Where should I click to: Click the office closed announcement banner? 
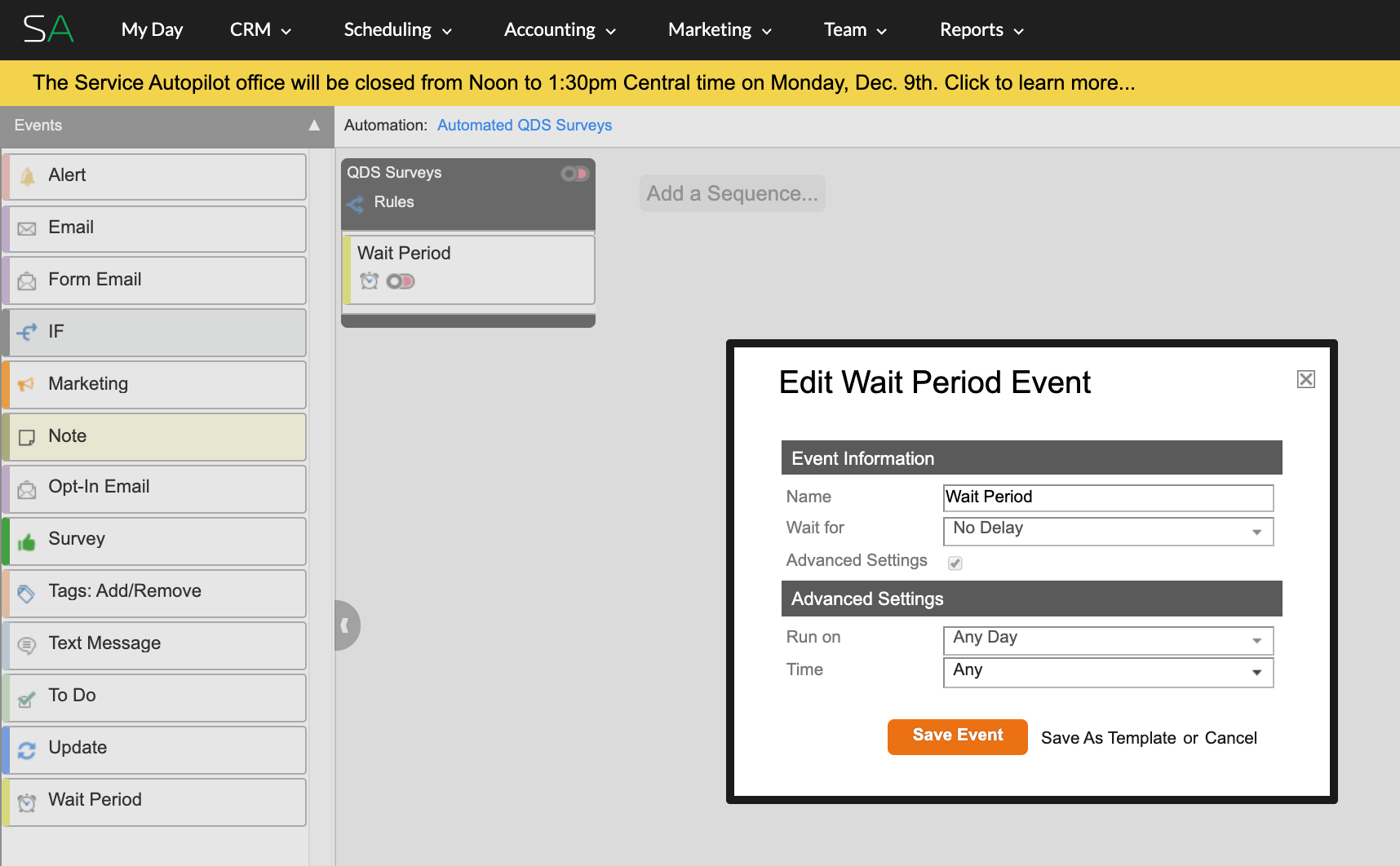pos(700,83)
